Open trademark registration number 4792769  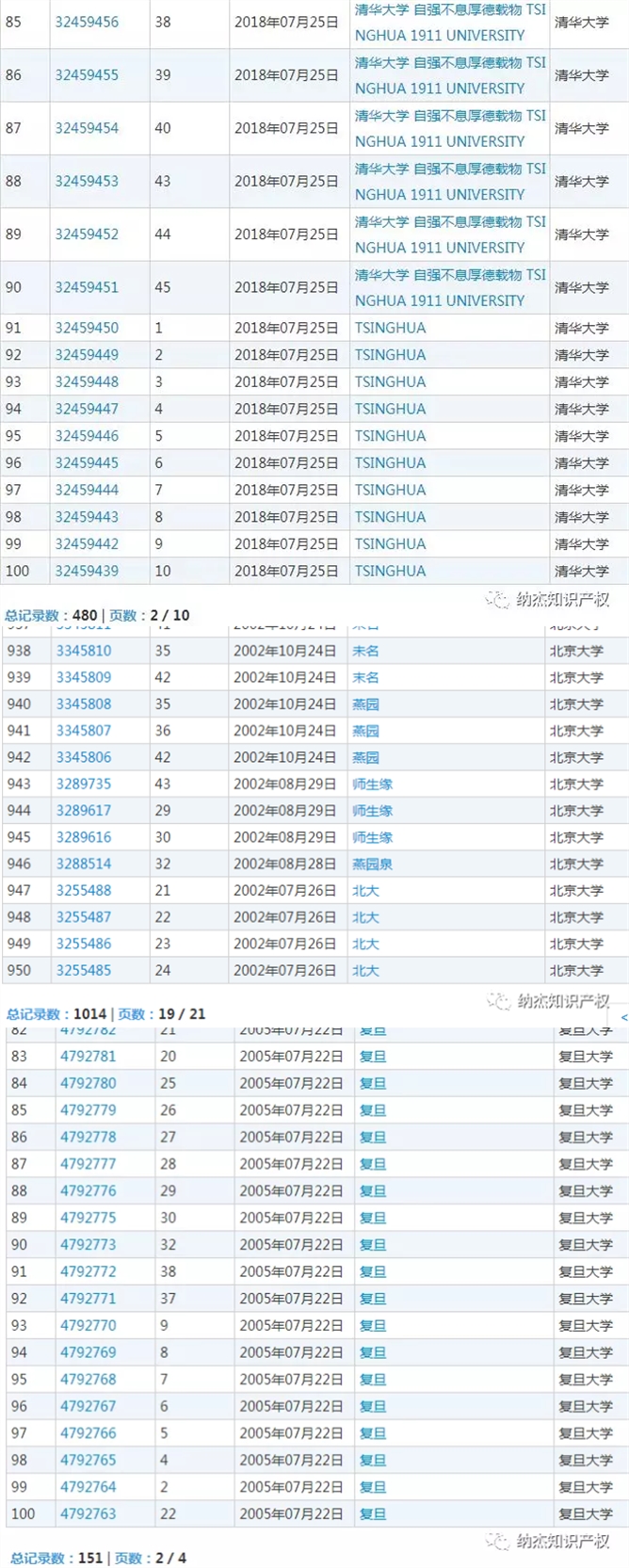click(x=89, y=1352)
